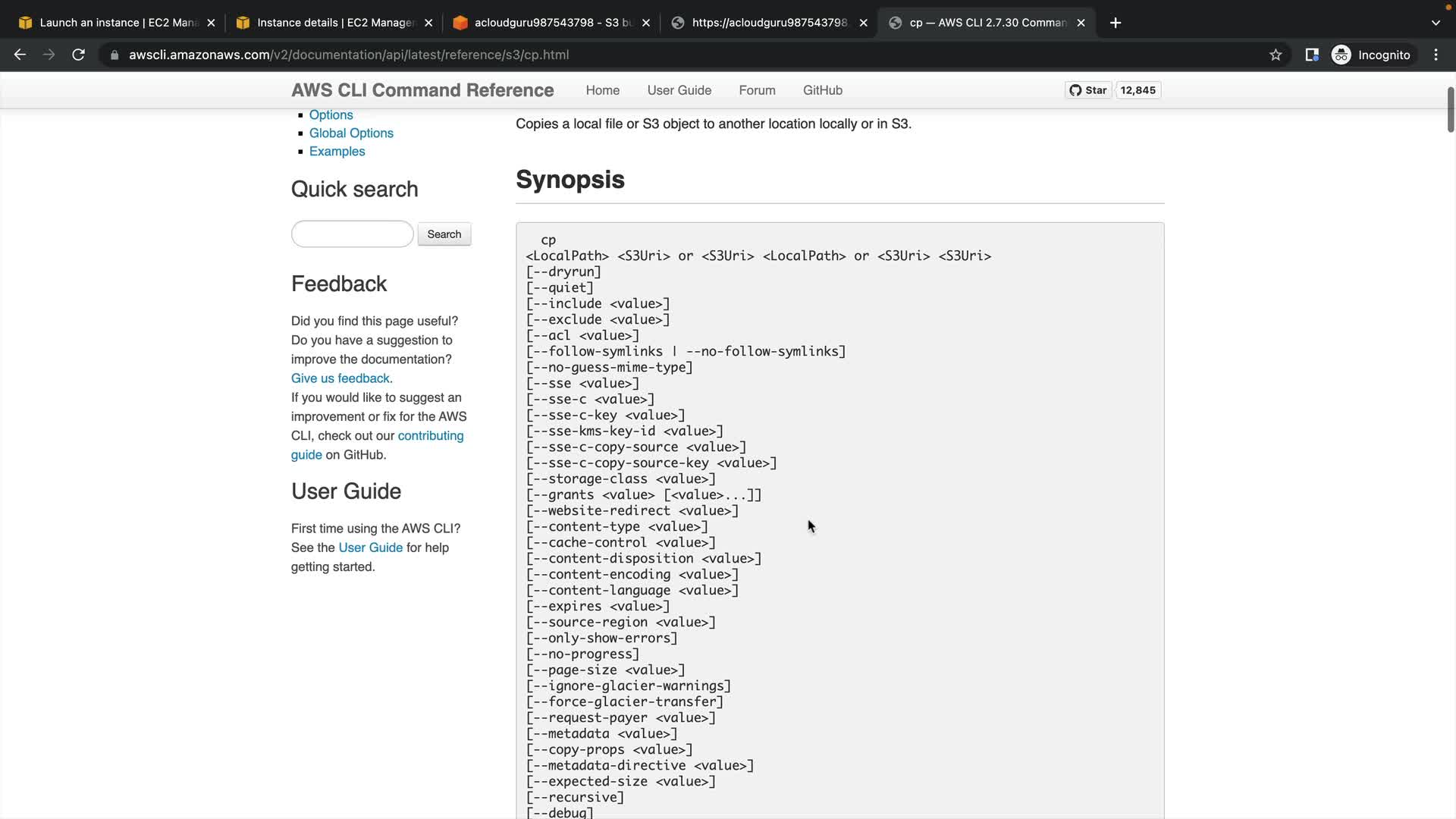Image resolution: width=1456 pixels, height=819 pixels.
Task: Focus the Quick search input field
Action: (352, 234)
